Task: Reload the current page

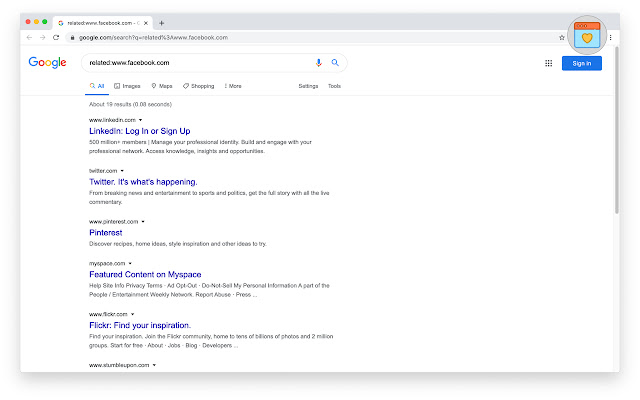Action: [x=56, y=37]
